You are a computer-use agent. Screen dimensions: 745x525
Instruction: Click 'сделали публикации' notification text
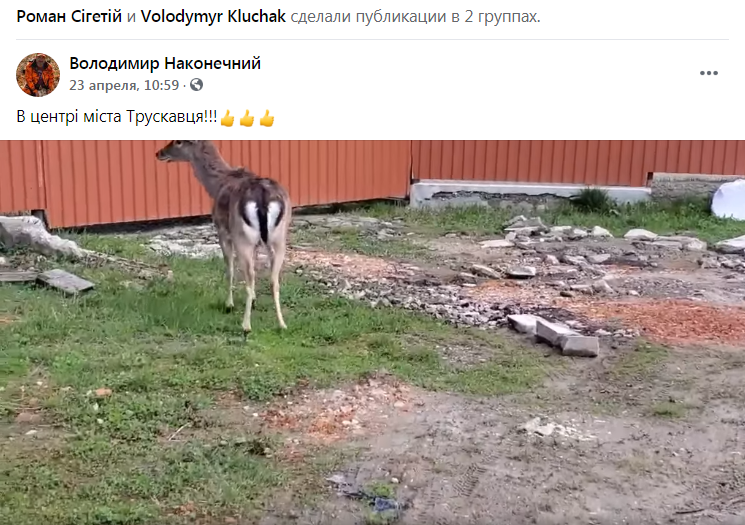(368, 17)
